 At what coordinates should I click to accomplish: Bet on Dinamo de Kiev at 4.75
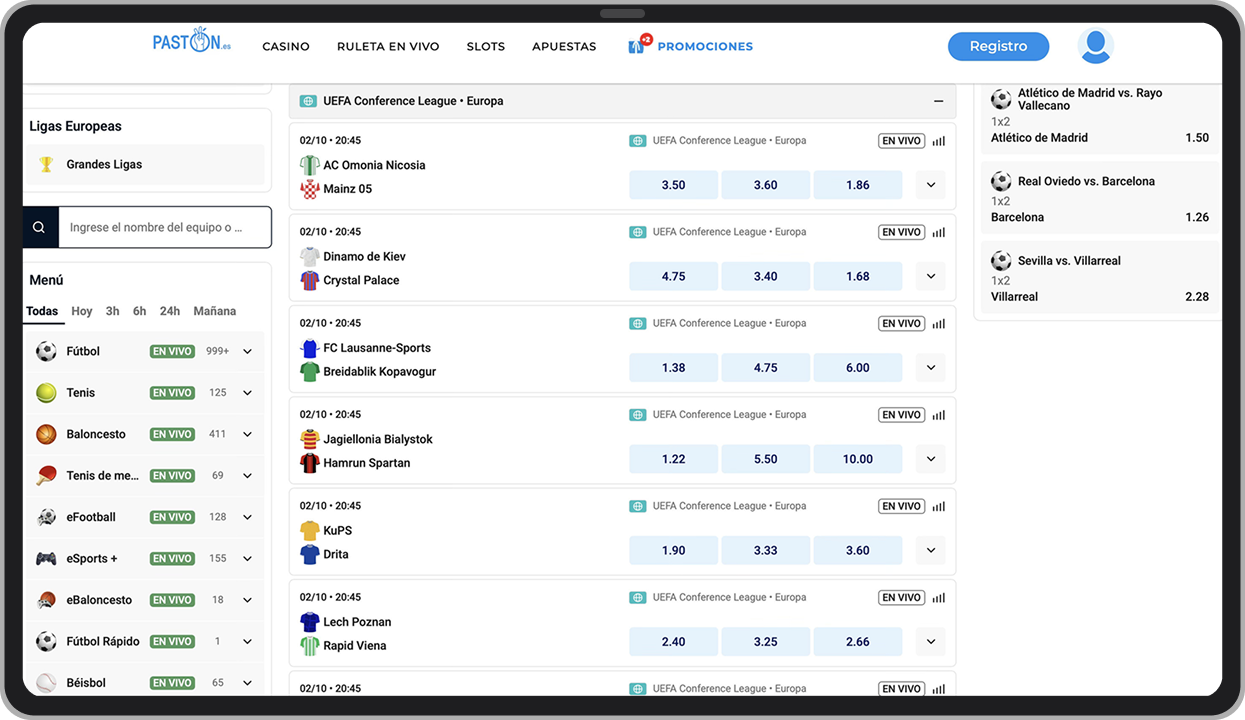[674, 276]
